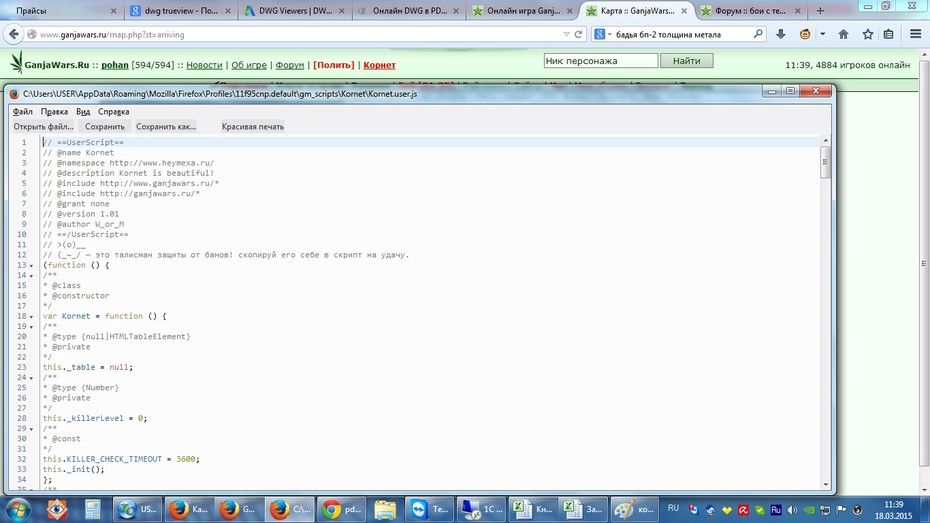Open the URL history dropdown arrow
Screen dimensions: 930x523
[566, 34]
